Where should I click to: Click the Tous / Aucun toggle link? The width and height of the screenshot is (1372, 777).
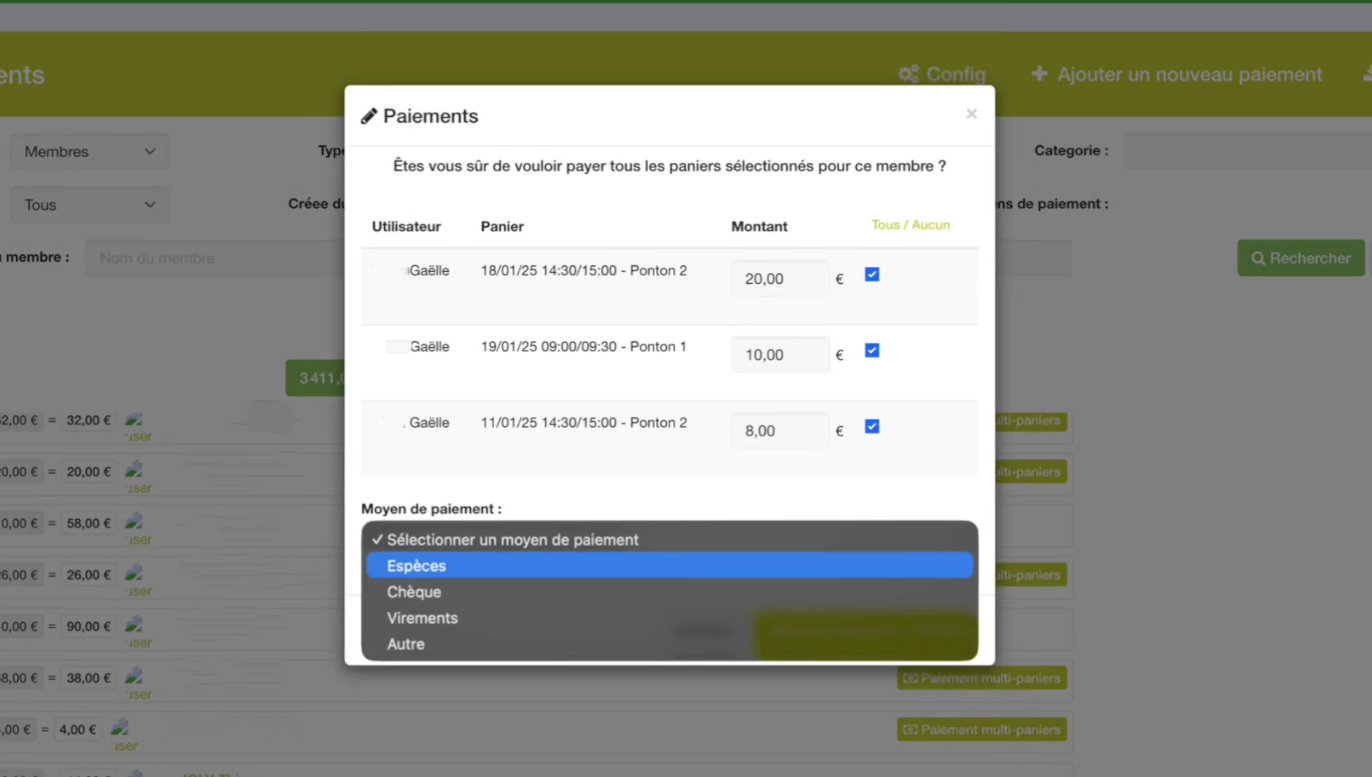click(x=910, y=225)
